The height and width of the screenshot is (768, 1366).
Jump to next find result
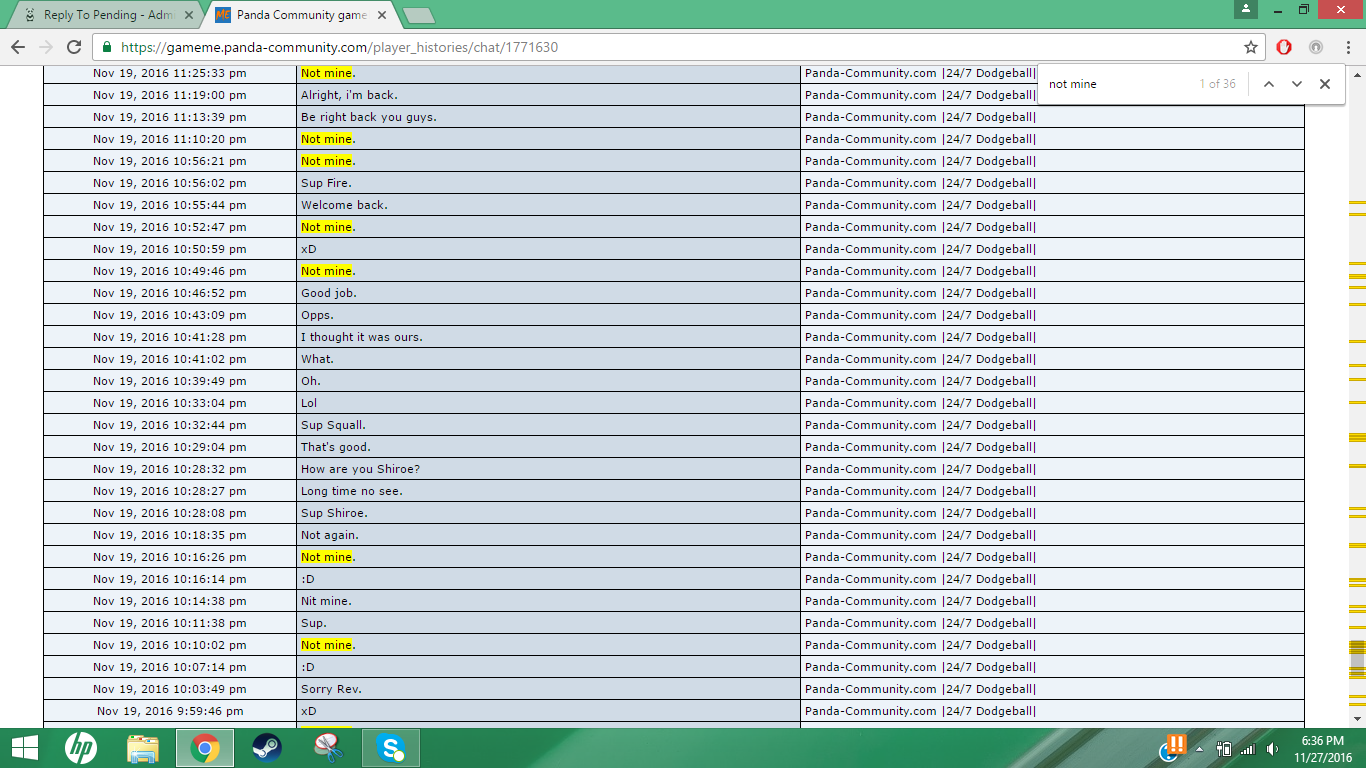[x=1297, y=84]
